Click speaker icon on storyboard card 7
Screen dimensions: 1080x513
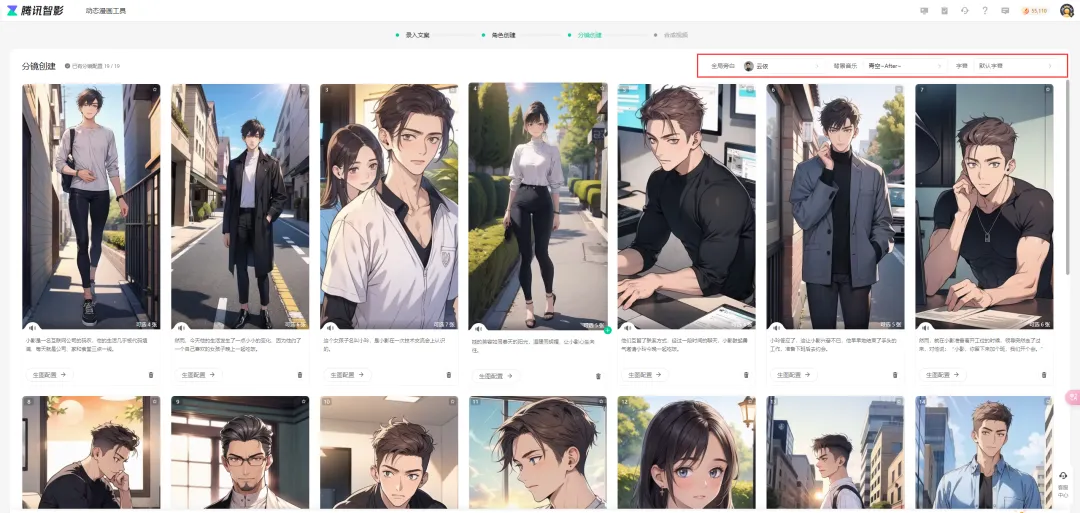click(925, 326)
